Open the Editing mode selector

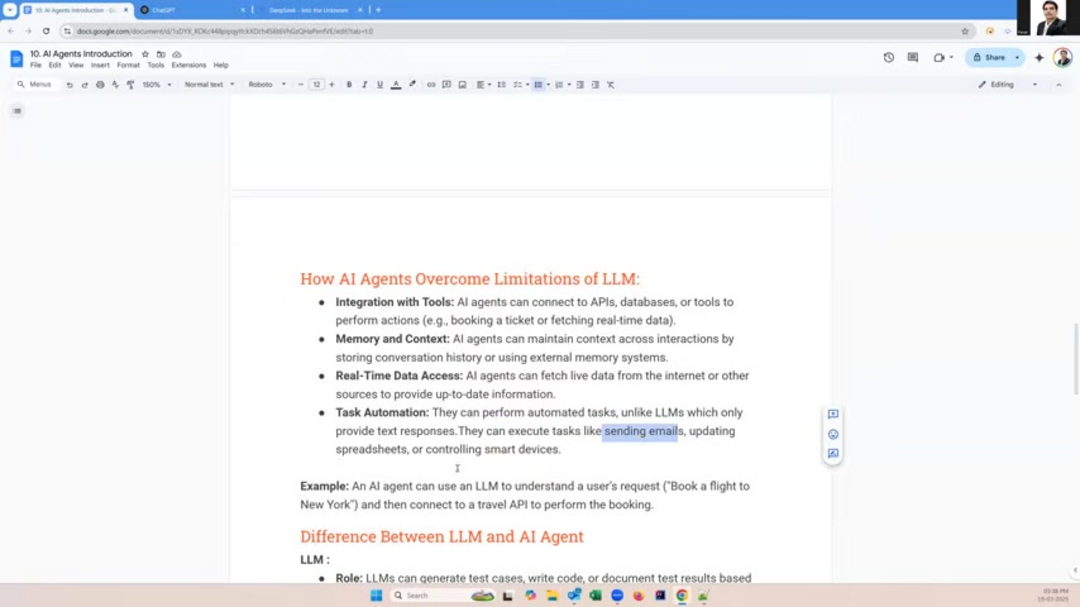1007,85
